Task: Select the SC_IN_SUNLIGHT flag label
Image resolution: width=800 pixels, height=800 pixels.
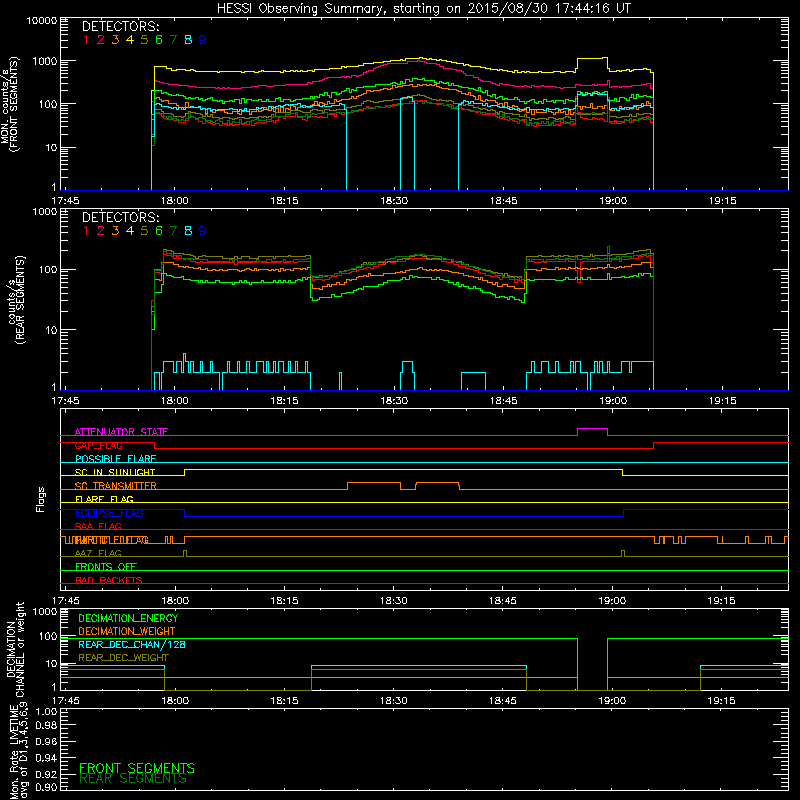Action: pos(115,472)
